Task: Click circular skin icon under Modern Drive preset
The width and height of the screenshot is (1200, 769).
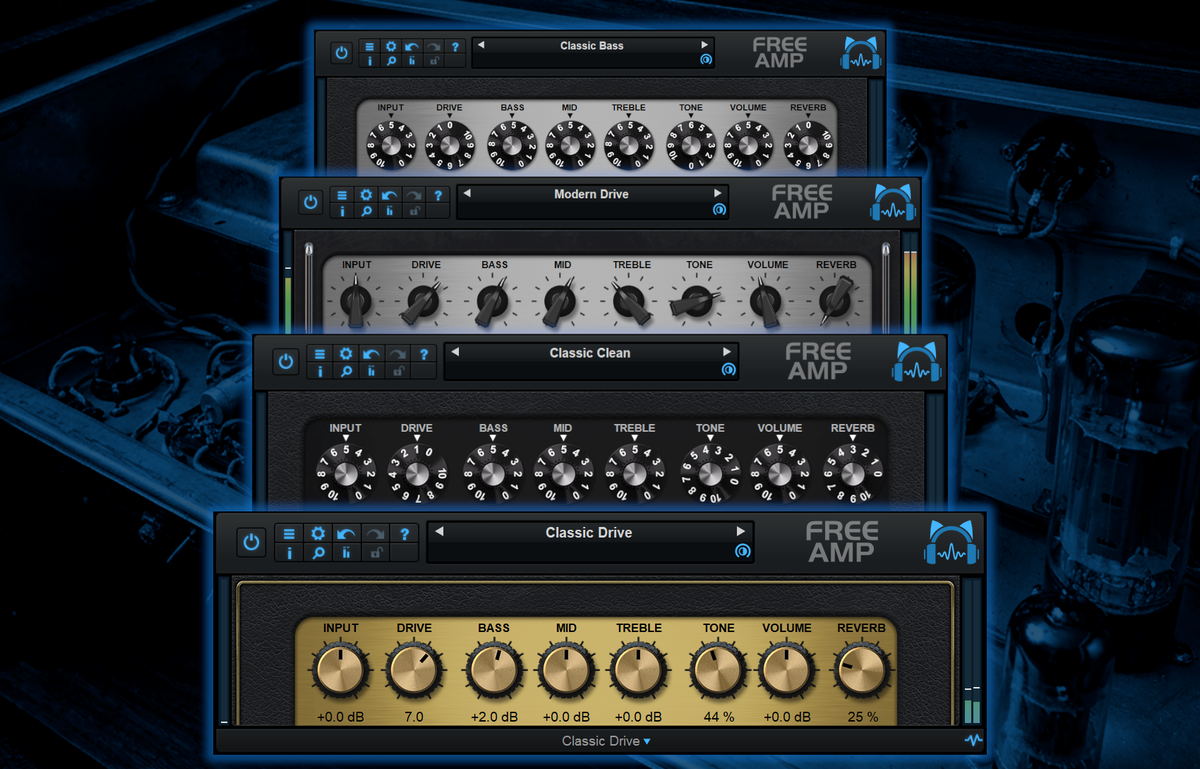Action: tap(718, 210)
